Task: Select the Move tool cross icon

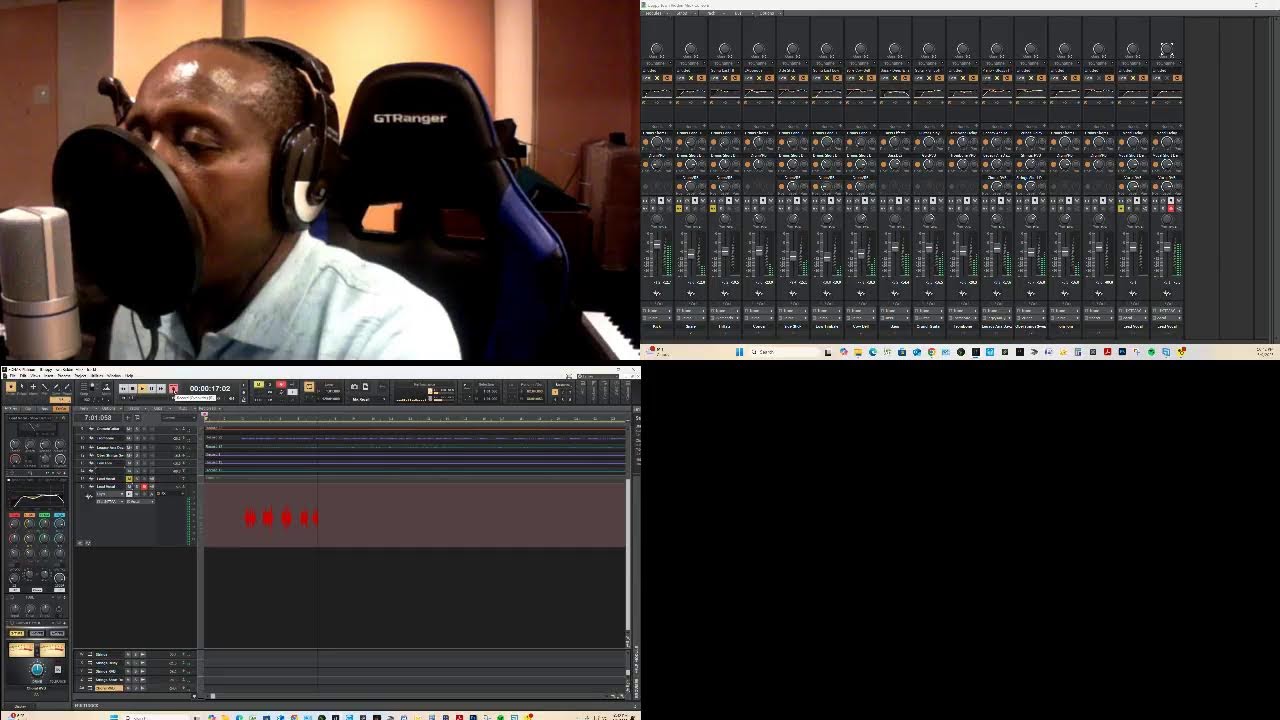Action: click(x=33, y=387)
